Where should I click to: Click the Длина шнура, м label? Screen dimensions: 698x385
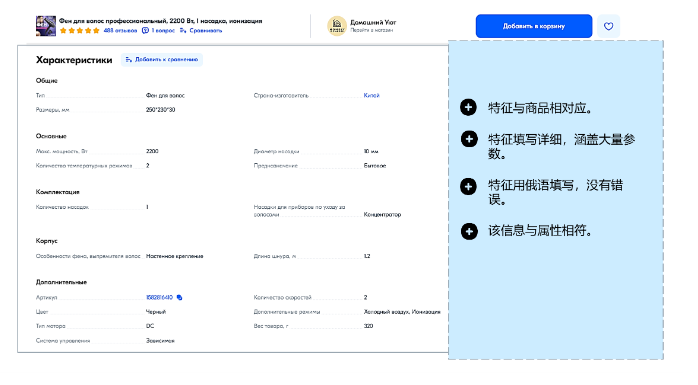[x=275, y=256]
